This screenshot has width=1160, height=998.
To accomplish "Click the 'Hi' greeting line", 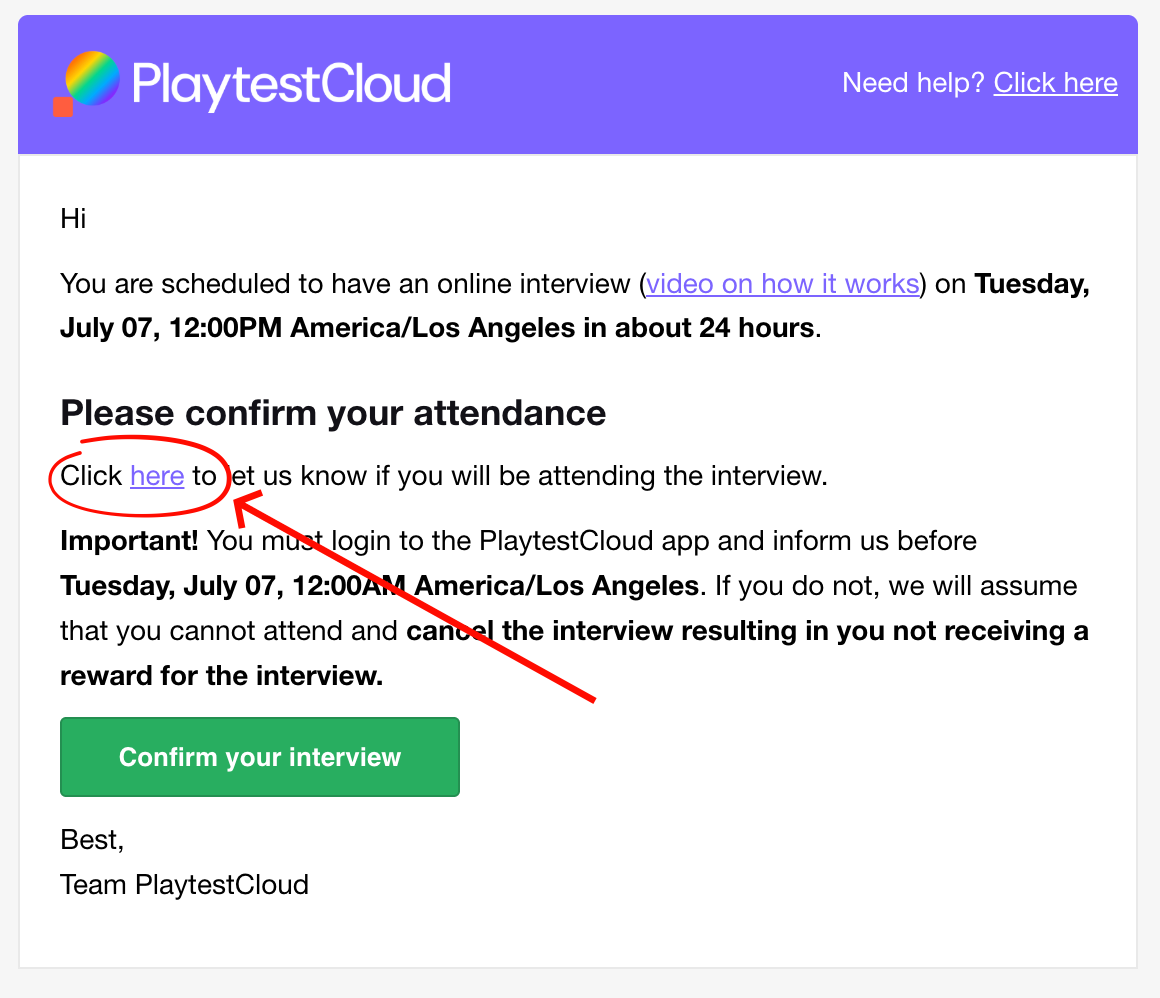I will [x=73, y=219].
